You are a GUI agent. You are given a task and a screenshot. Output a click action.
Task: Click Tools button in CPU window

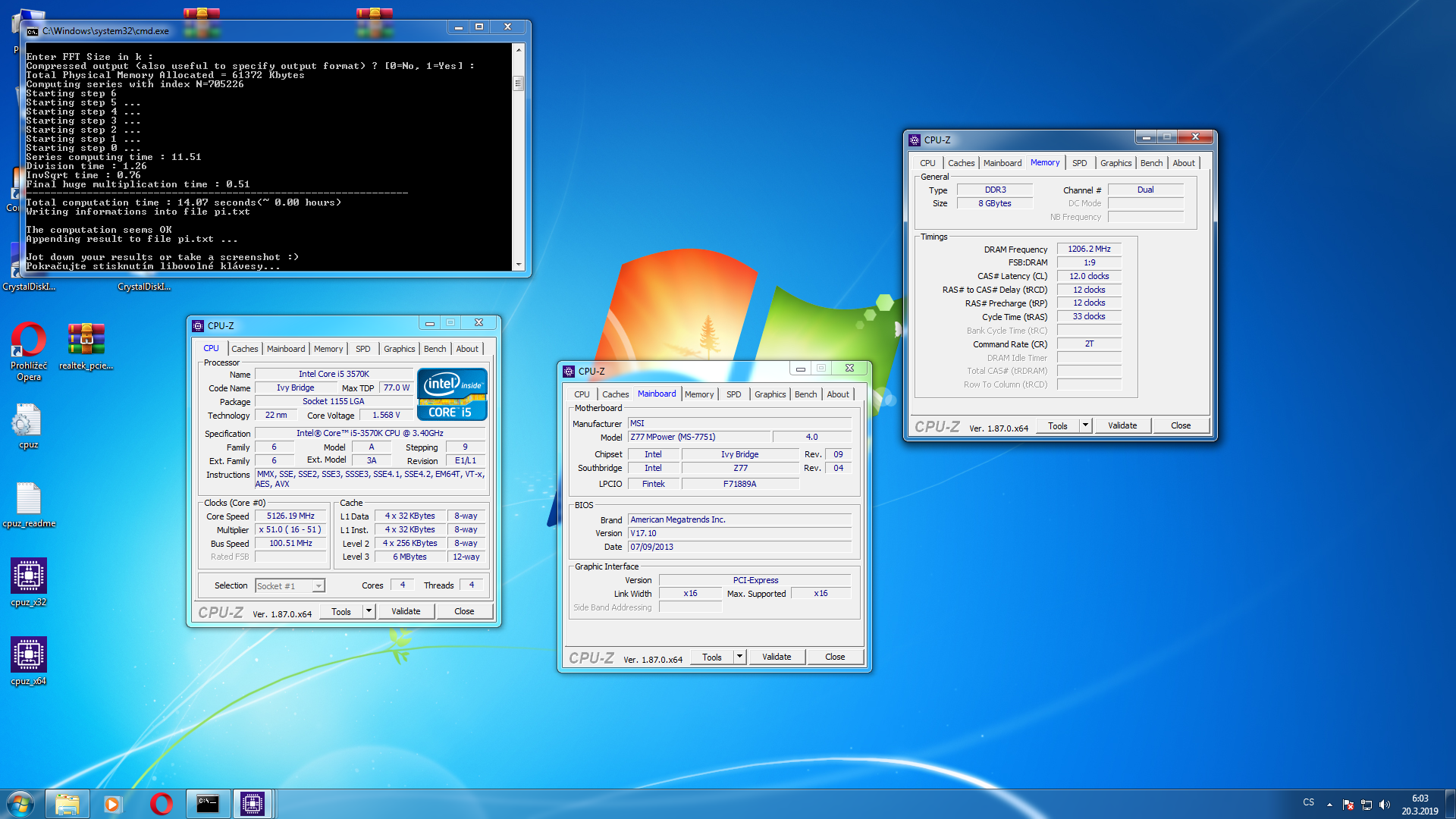tap(341, 611)
